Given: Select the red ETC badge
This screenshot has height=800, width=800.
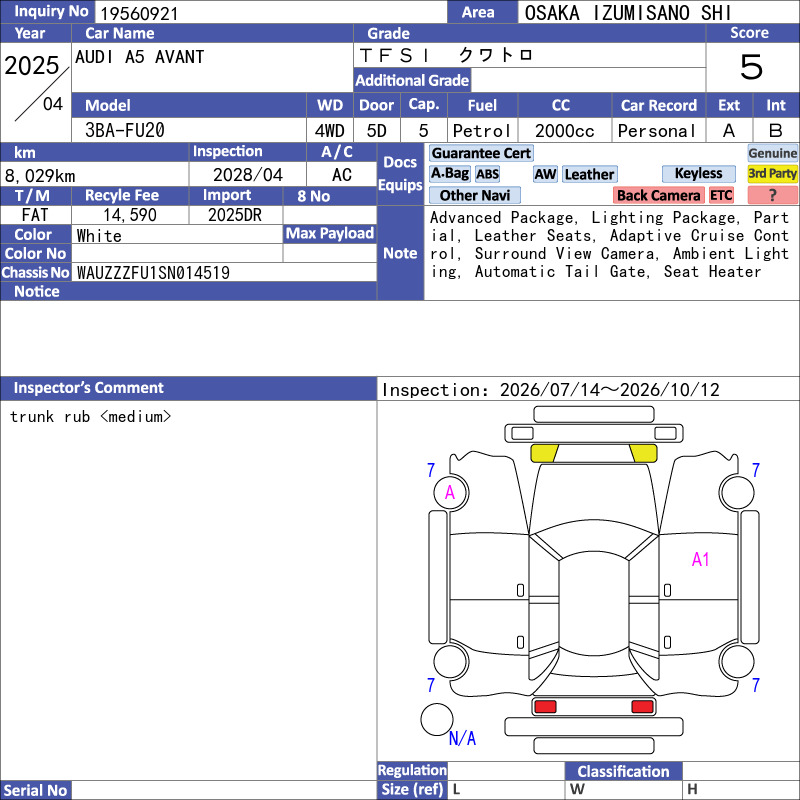Looking at the screenshot, I should [x=721, y=195].
